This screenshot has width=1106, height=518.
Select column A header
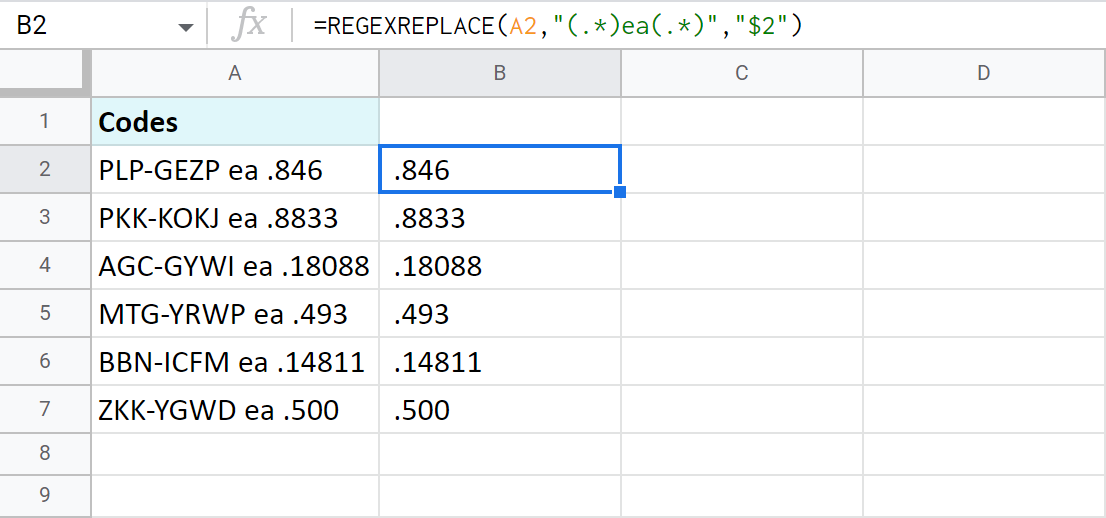point(235,73)
